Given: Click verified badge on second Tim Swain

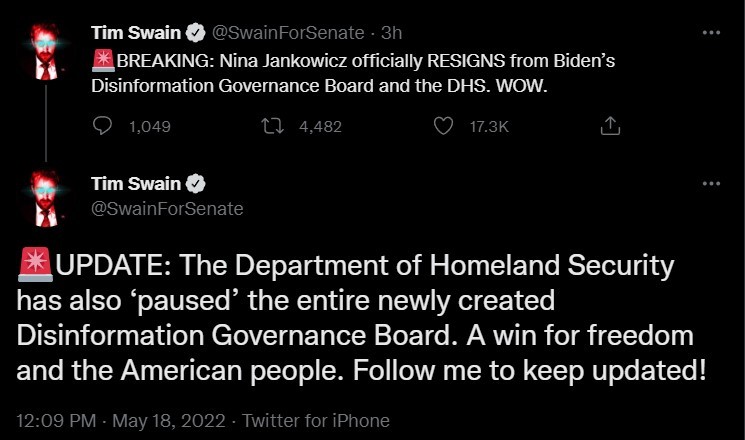Looking at the screenshot, I should click(x=195, y=183).
